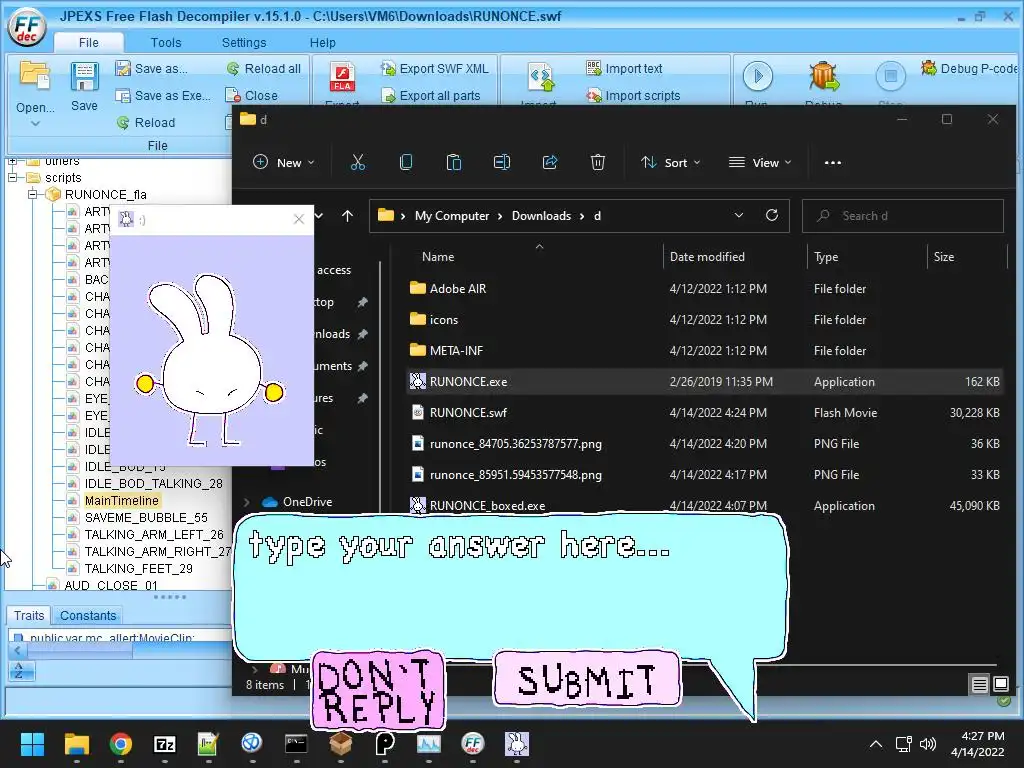Image resolution: width=1024 pixels, height=768 pixels.
Task: Open Chrome from the taskbar
Action: pos(121,744)
